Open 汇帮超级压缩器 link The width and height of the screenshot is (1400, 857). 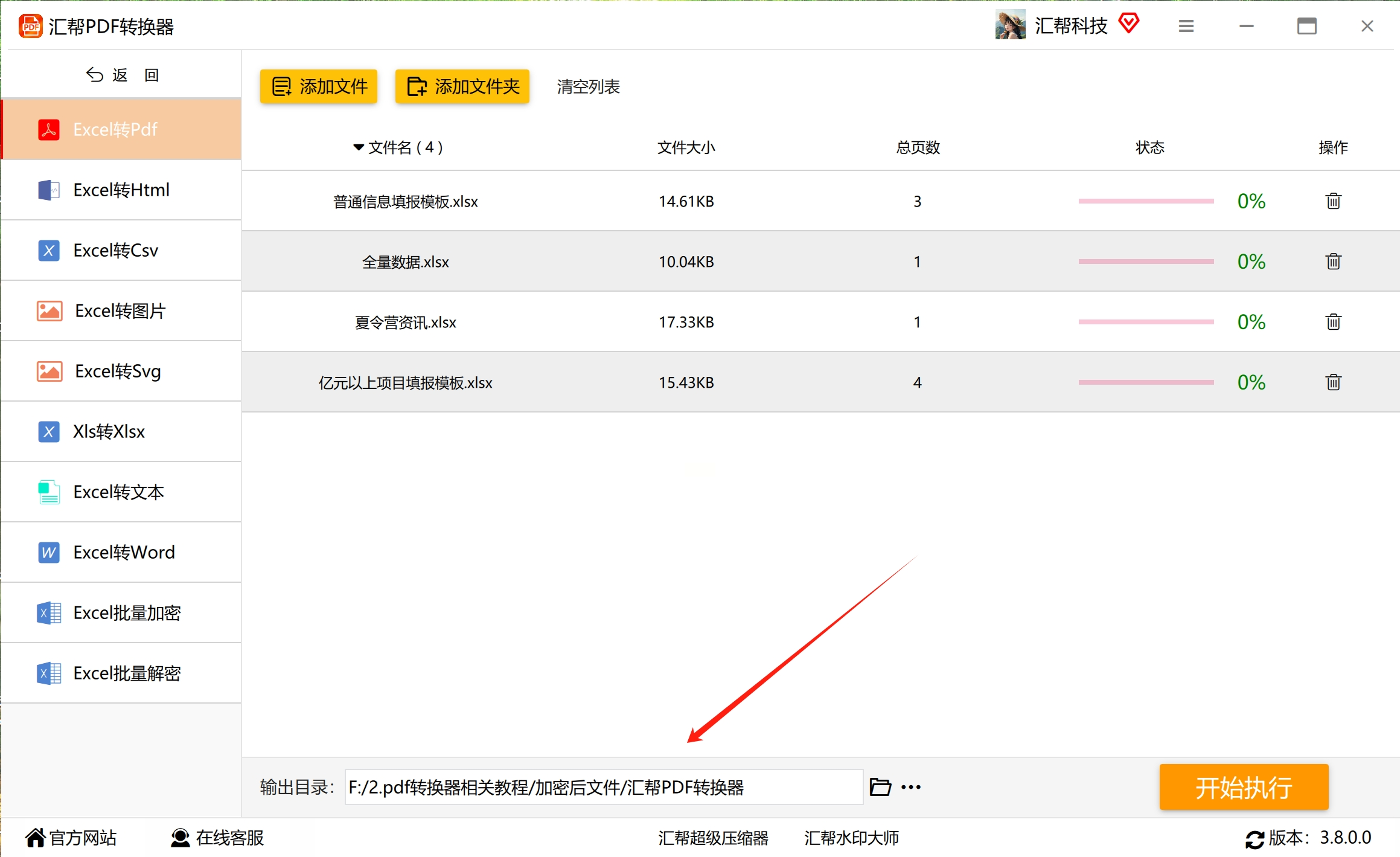pos(713,838)
